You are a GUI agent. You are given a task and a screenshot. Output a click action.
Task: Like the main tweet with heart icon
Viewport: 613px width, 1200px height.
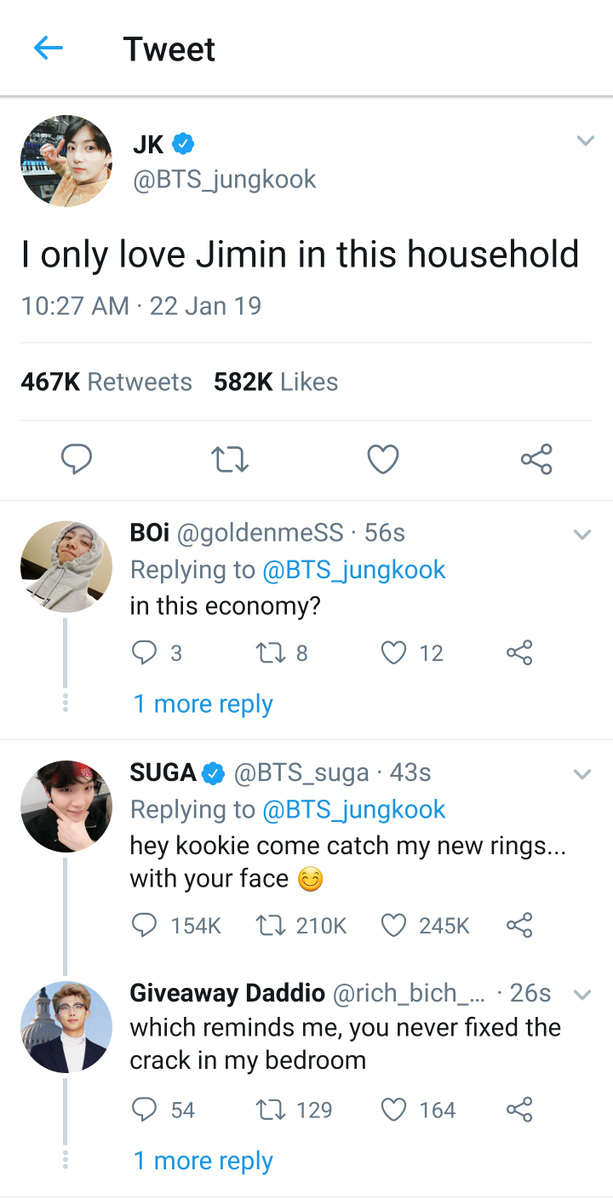pos(383,459)
